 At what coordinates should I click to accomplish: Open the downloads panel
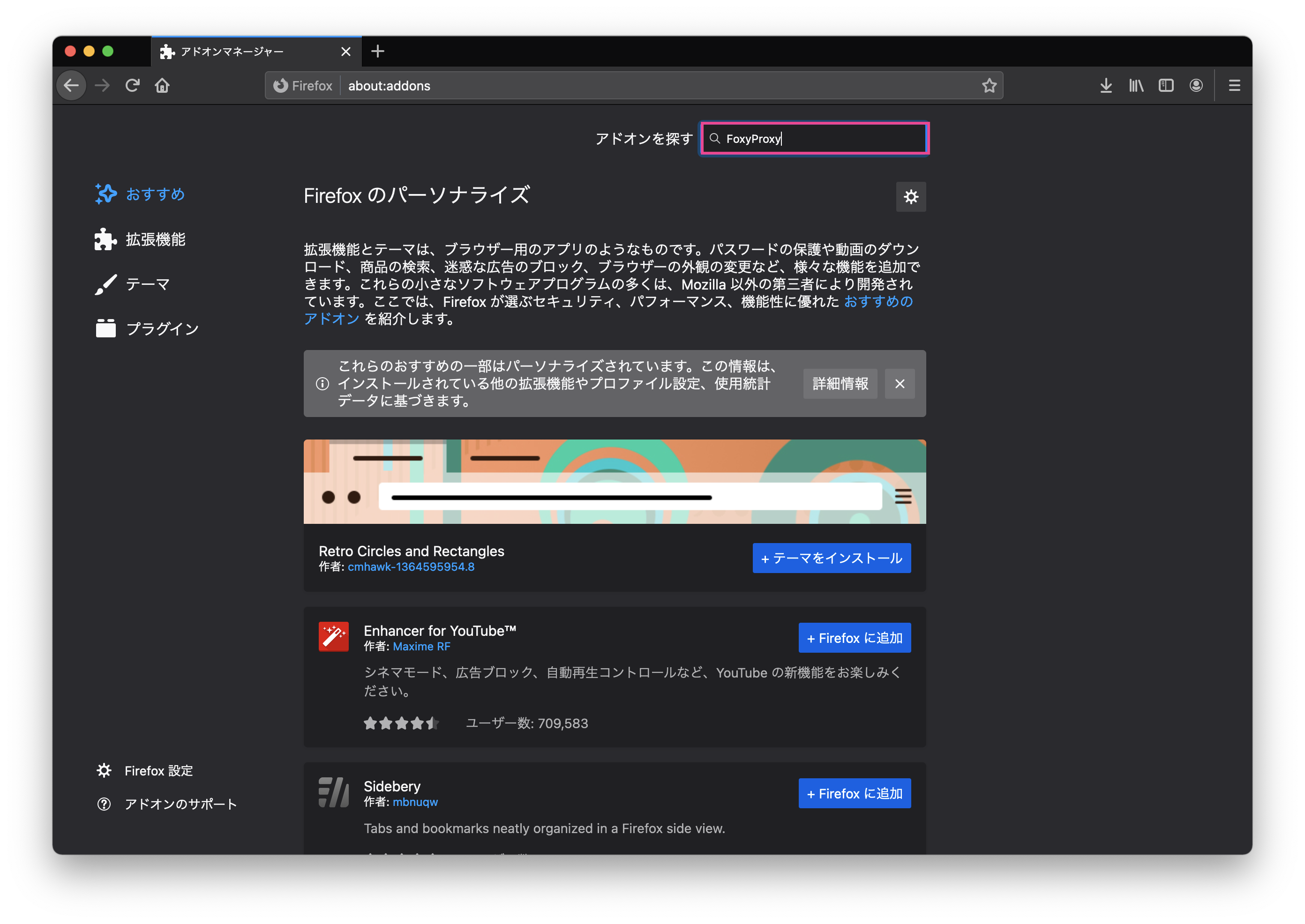coord(1106,85)
